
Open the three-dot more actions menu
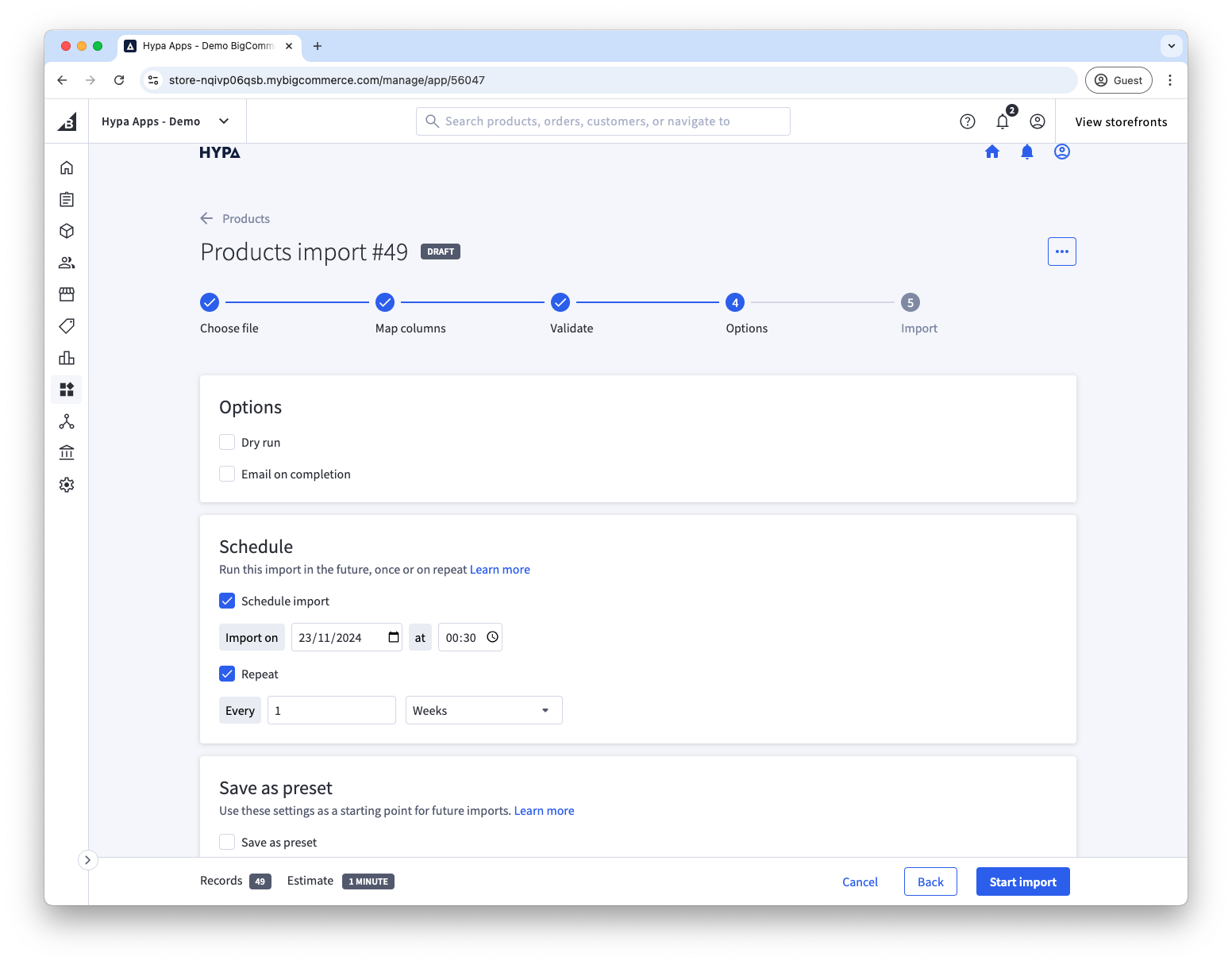click(1061, 252)
